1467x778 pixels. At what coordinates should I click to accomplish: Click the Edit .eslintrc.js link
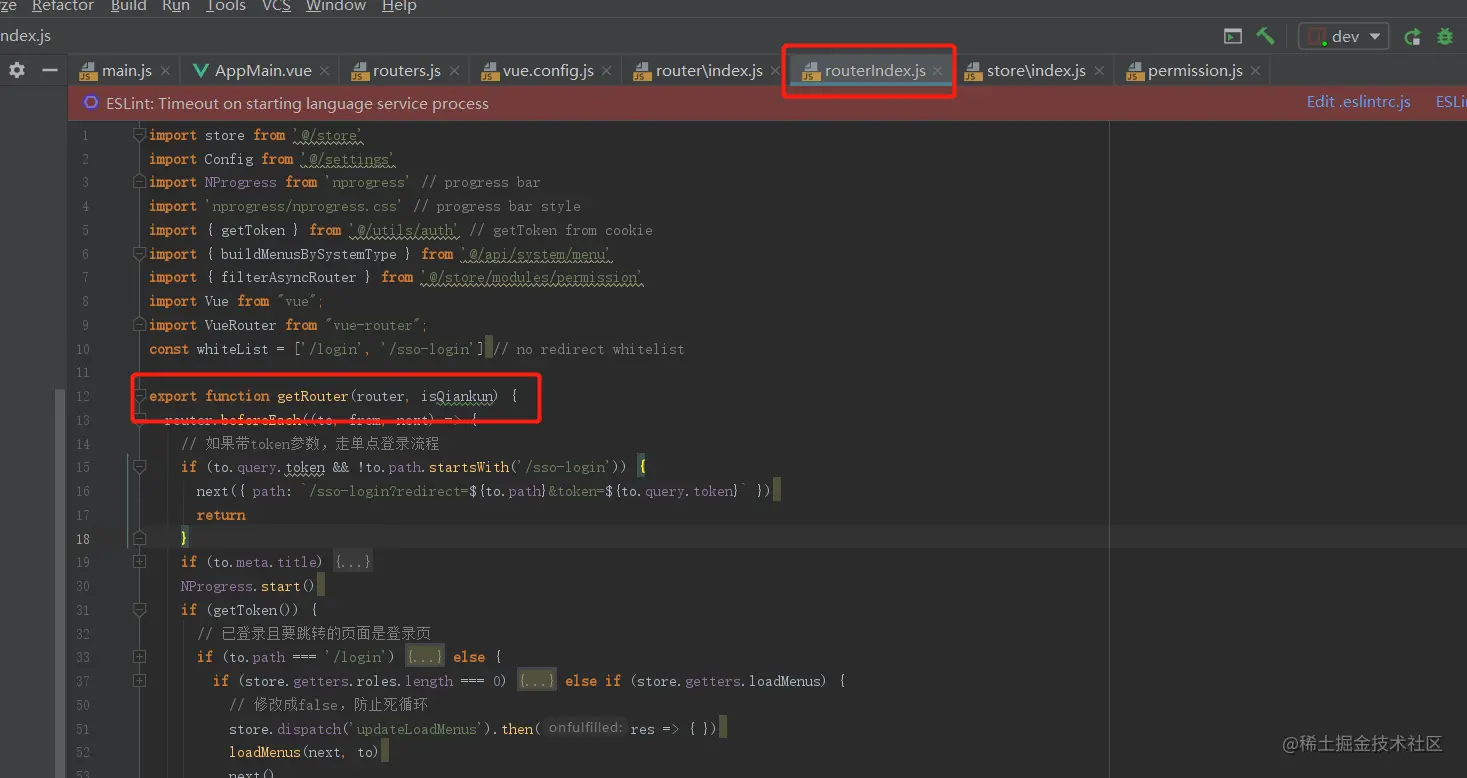point(1359,103)
